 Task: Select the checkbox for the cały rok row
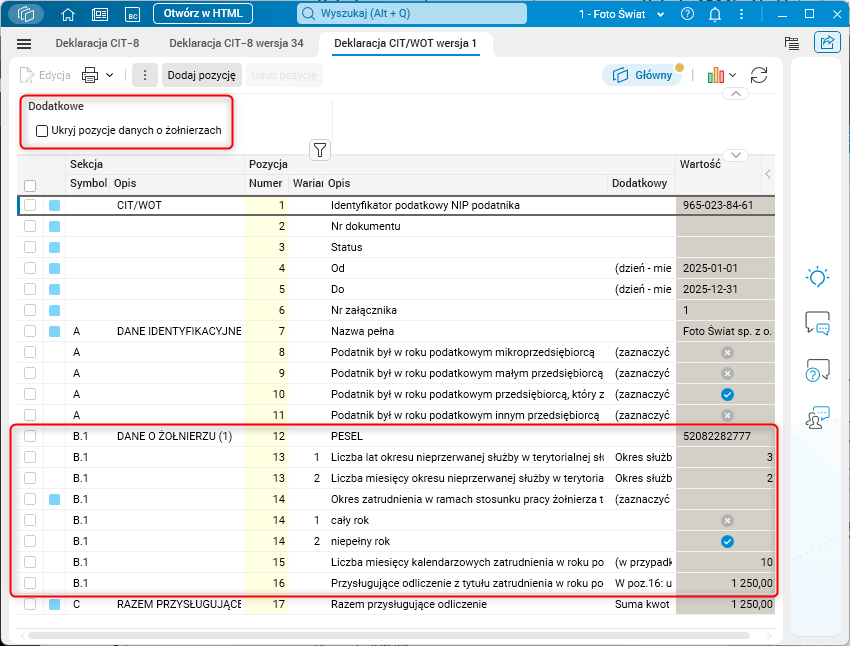30,520
